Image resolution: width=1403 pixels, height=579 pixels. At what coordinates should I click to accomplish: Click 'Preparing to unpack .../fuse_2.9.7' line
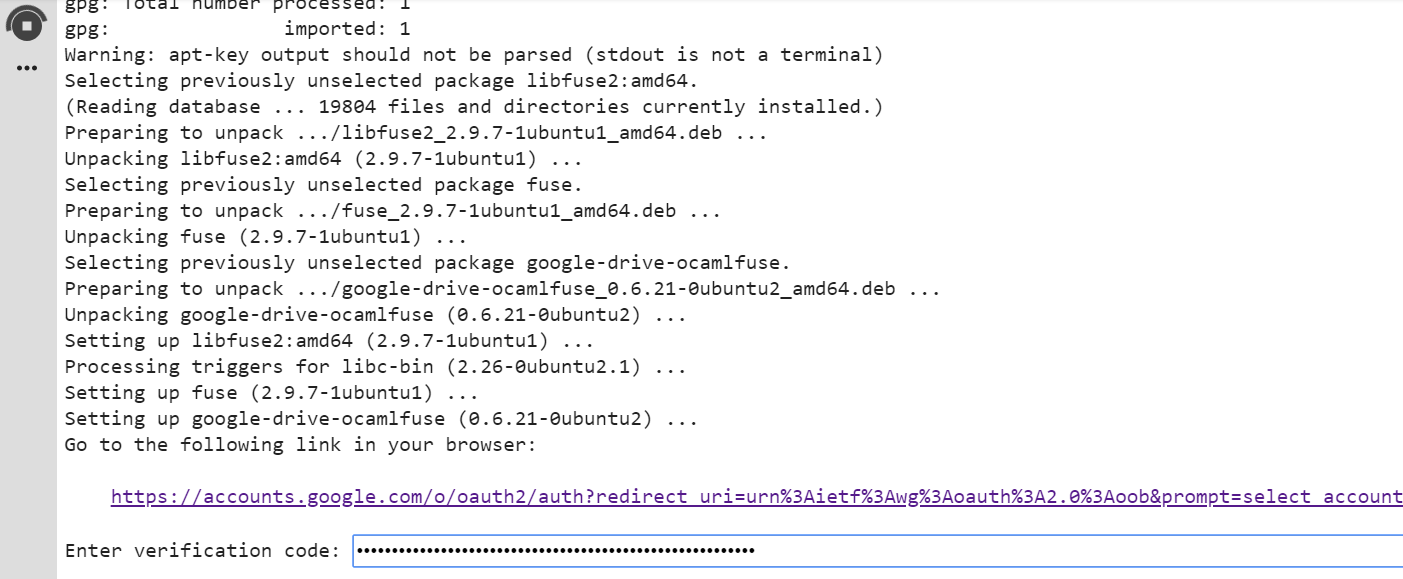(392, 211)
